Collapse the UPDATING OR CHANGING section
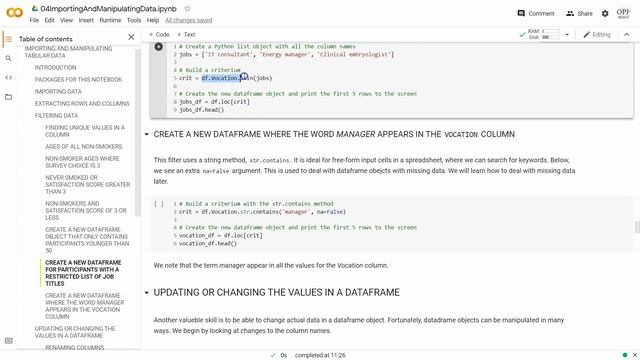This screenshot has width=640, height=360. click(x=147, y=292)
